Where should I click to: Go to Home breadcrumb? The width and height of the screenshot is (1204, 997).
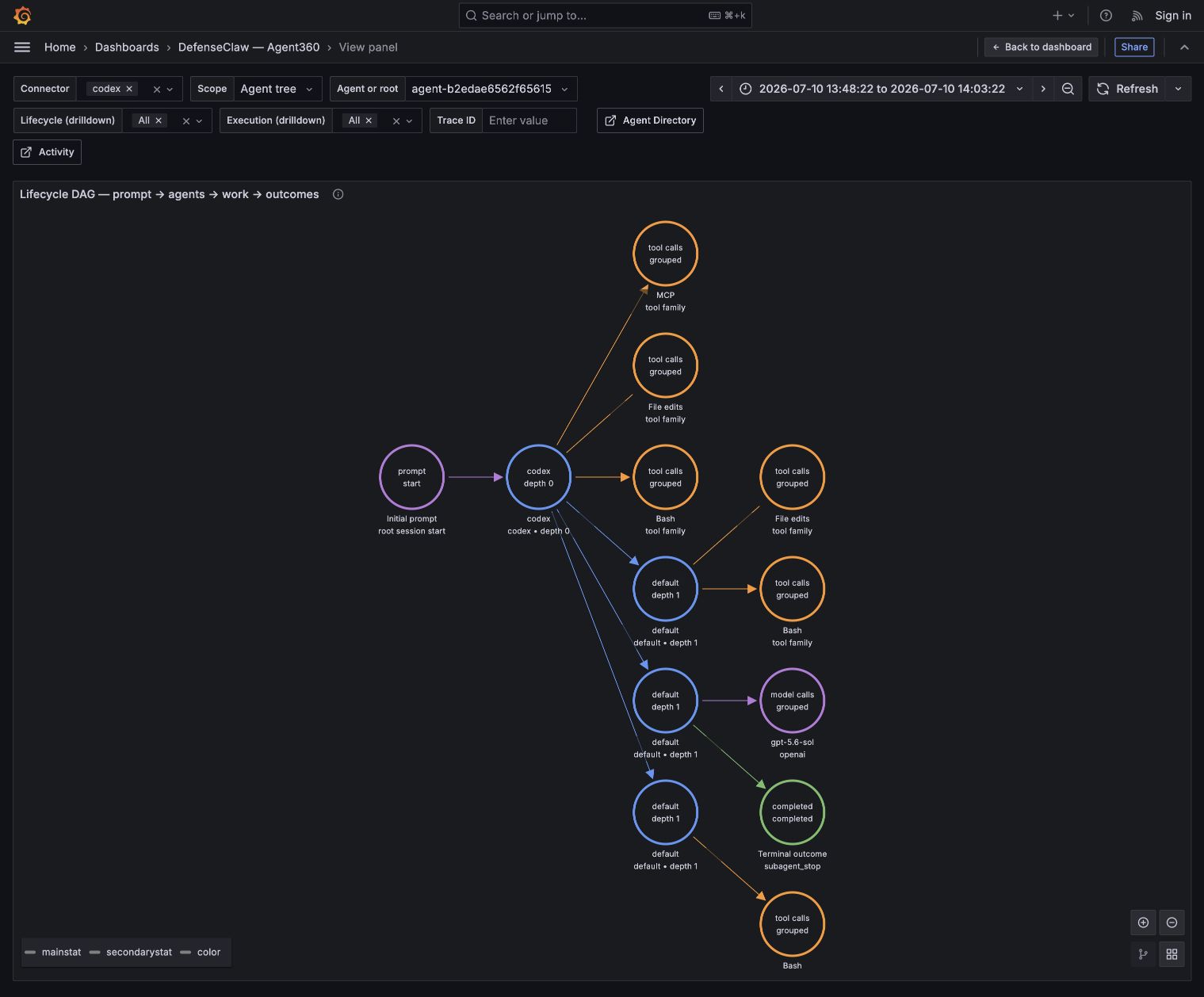(60, 47)
